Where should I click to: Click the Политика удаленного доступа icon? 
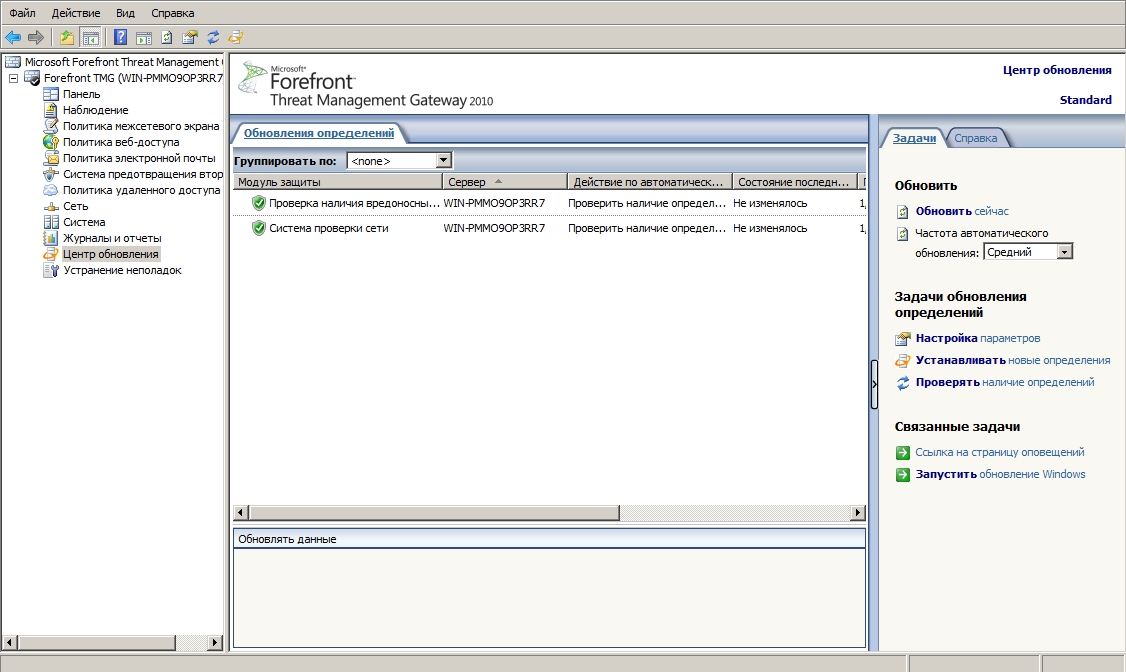(51, 190)
